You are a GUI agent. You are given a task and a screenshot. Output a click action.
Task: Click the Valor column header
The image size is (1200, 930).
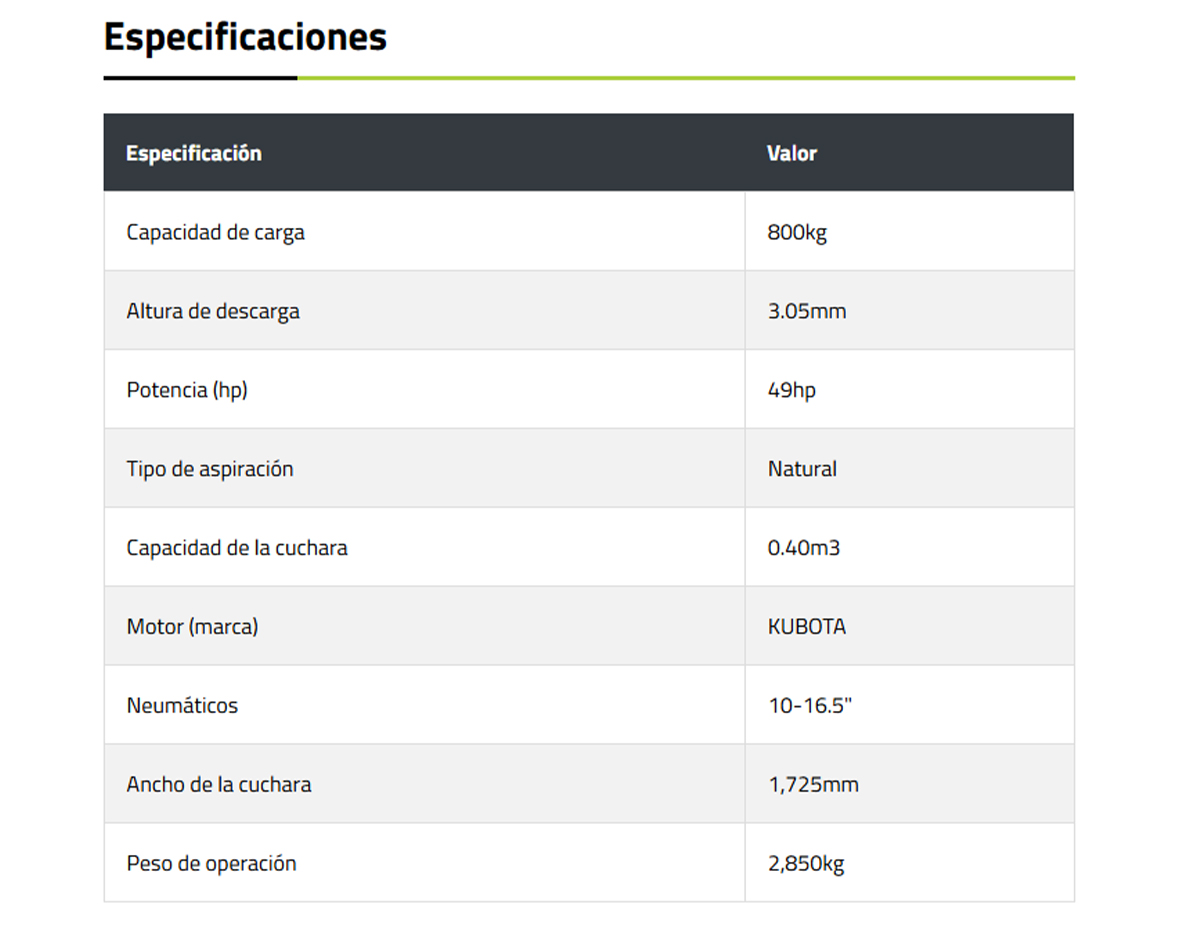tap(792, 153)
